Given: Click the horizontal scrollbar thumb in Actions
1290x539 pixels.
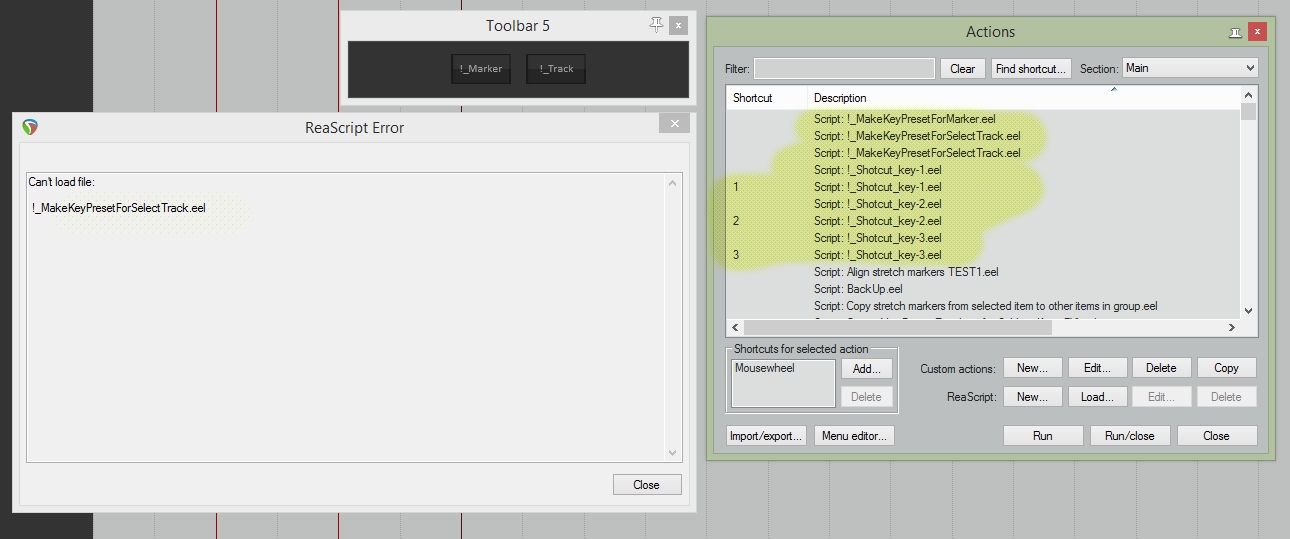Looking at the screenshot, I should click(897, 328).
